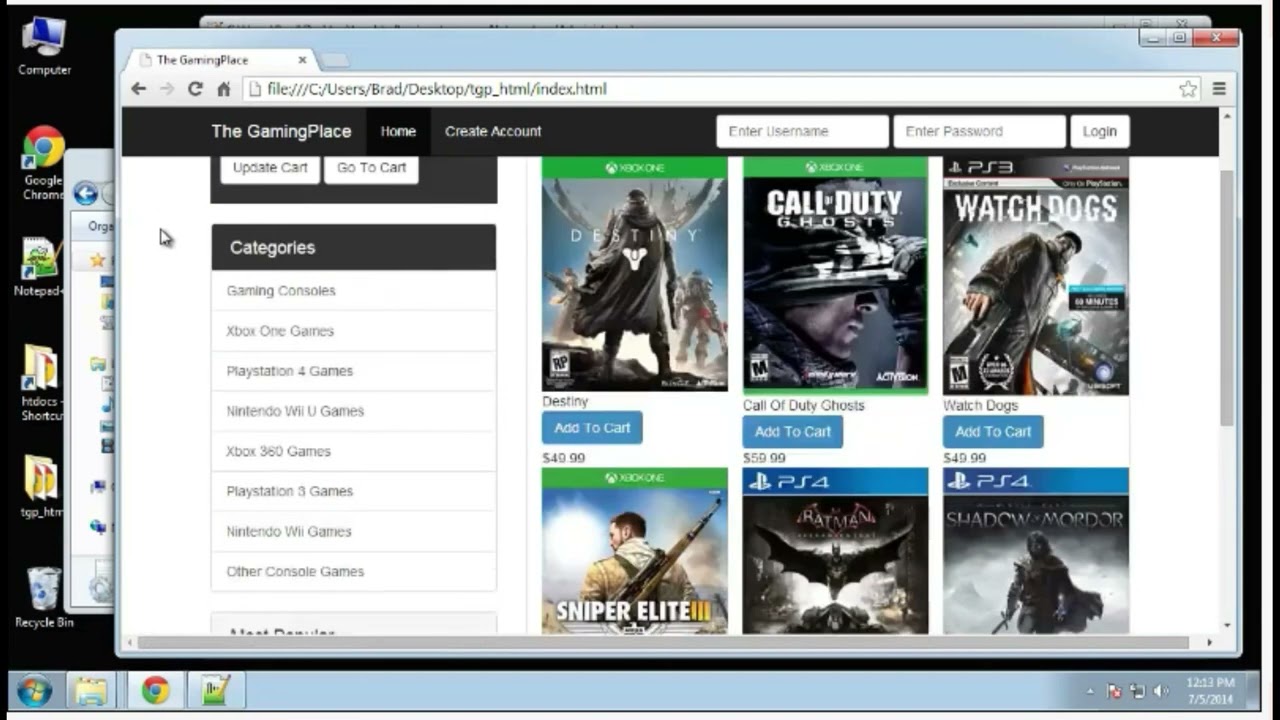Click the Destiny title text
Screen dimensions: 1280x720
565,401
